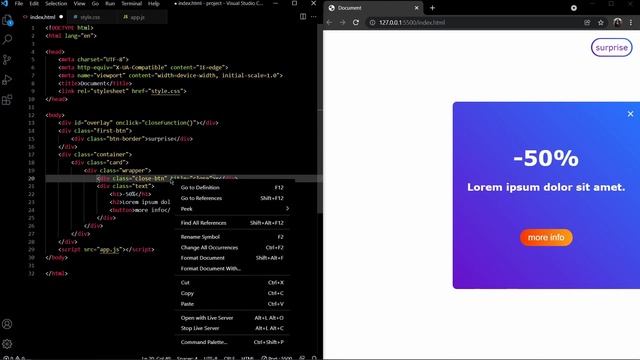View site information icon in address bar
Image resolution: width=640 pixels, height=360 pixels.
[x=372, y=22]
